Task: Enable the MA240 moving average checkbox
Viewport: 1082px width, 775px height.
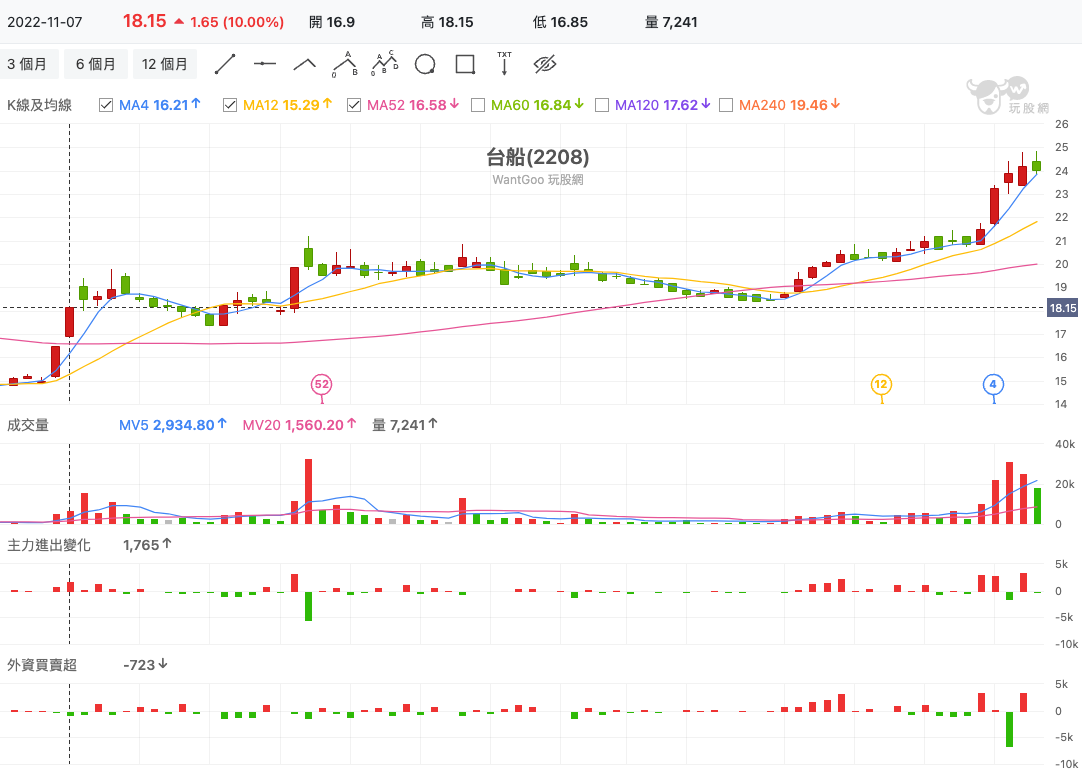Action: click(x=726, y=105)
